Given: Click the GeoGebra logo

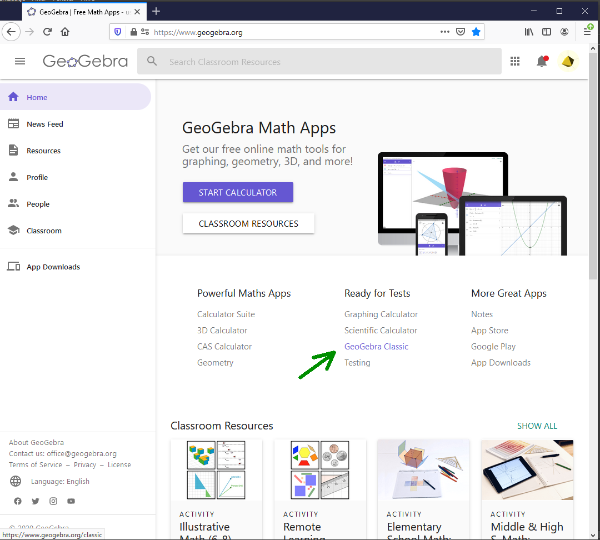Looking at the screenshot, I should 85,61.
